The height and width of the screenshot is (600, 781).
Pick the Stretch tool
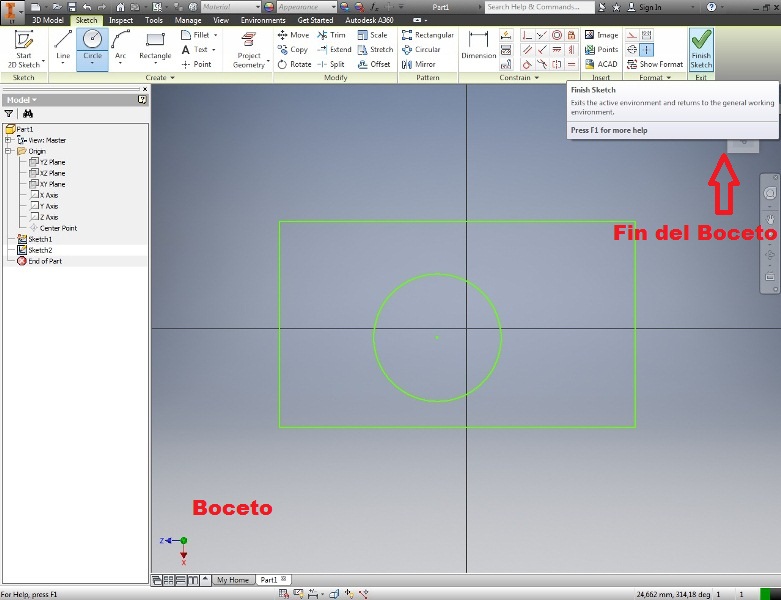(x=376, y=49)
